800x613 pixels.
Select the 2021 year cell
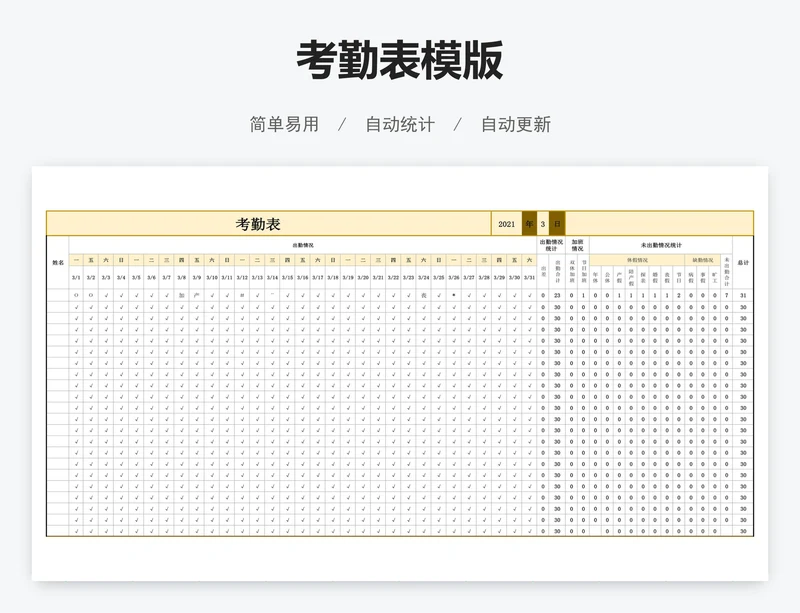coord(507,224)
